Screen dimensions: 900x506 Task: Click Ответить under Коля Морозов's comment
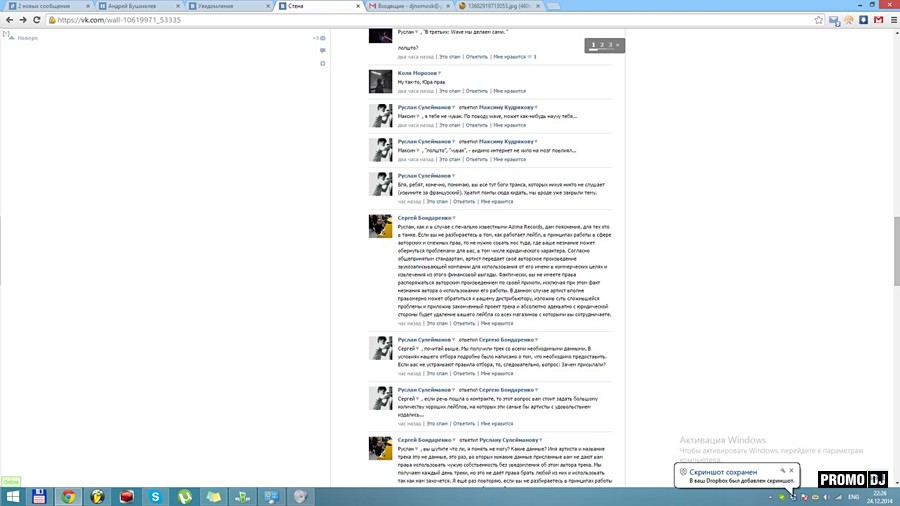click(476, 91)
